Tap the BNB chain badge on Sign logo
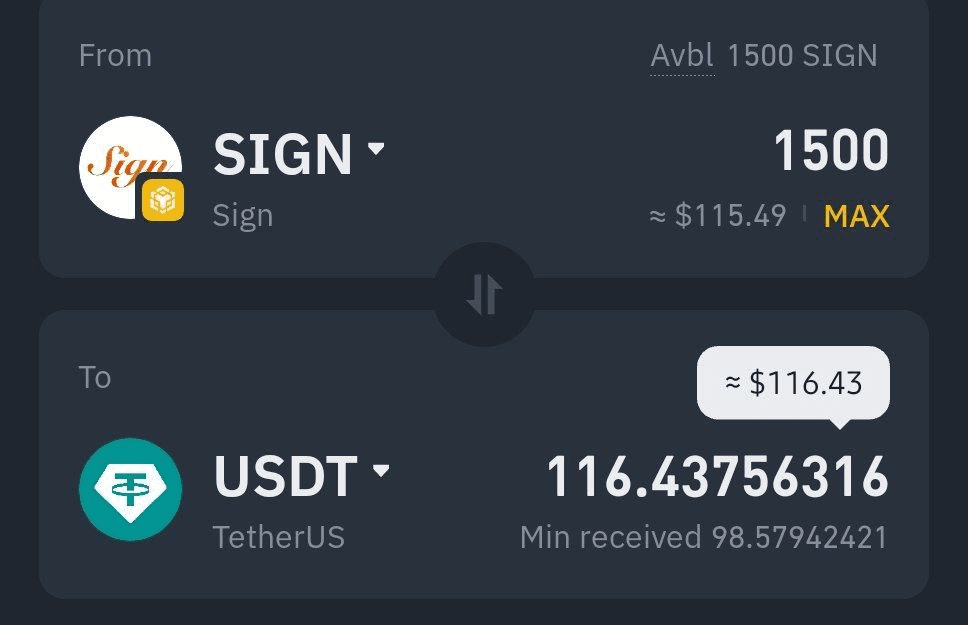Screen dimensions: 968x625 click(x=163, y=200)
